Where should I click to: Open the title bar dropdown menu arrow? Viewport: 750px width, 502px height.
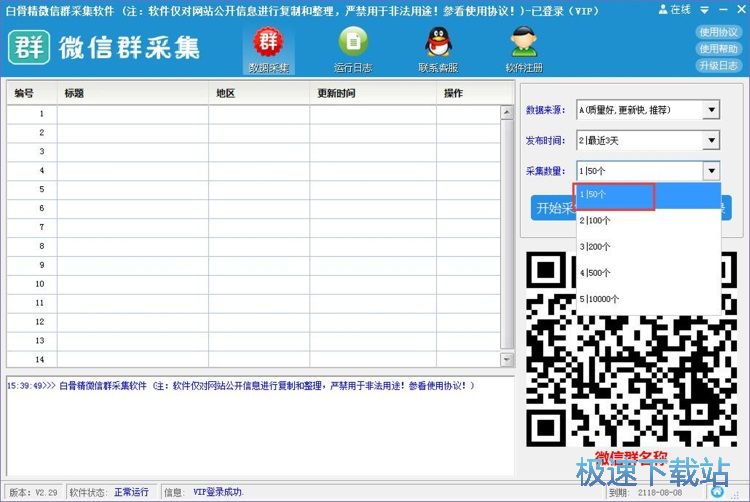tap(705, 10)
